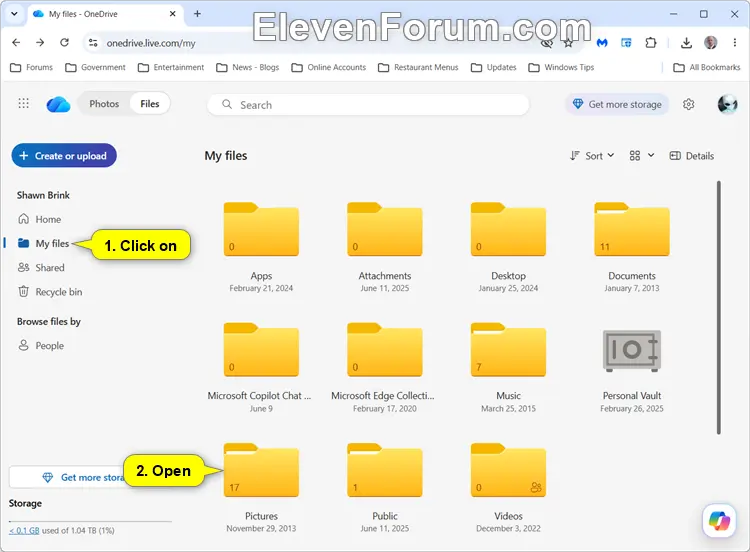Open the Attachments folder
Image resolution: width=750 pixels, height=552 pixels.
click(385, 230)
